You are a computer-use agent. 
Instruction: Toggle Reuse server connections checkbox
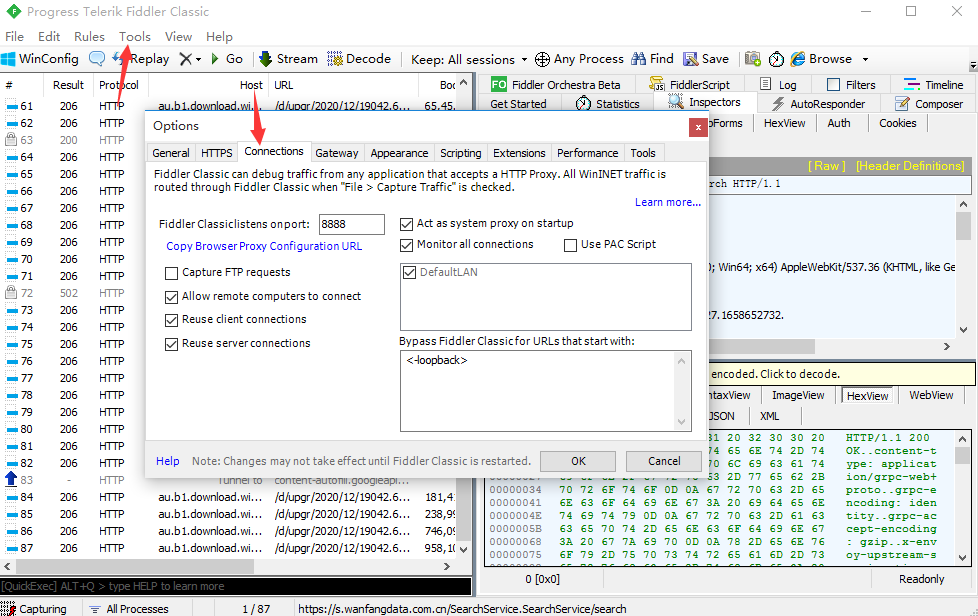[172, 344]
